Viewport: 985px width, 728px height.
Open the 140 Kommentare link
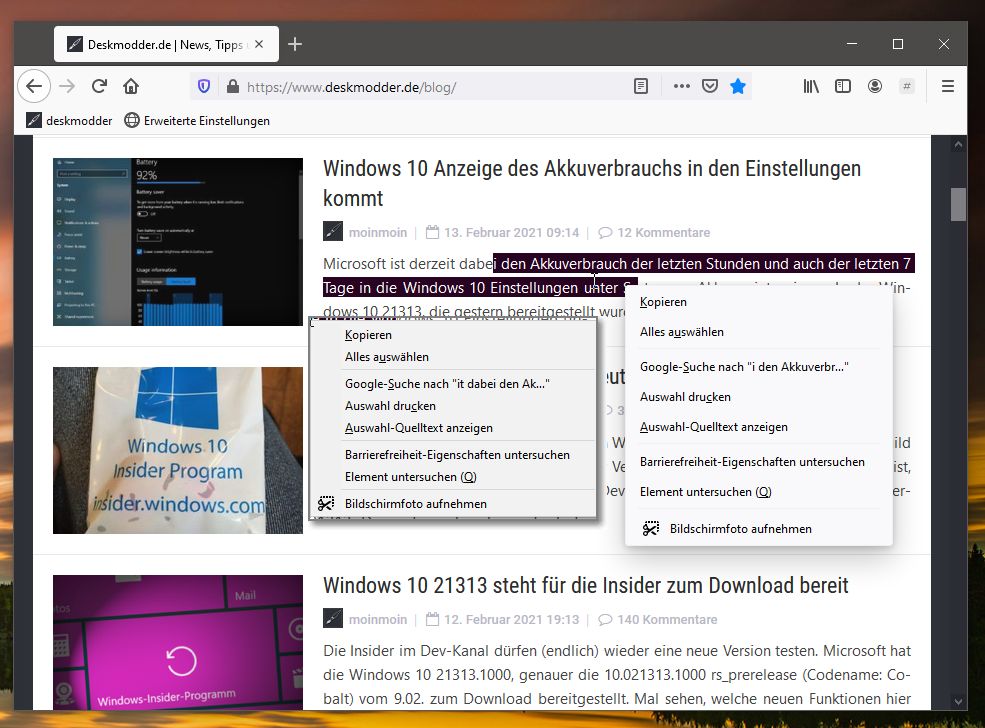click(x=667, y=619)
